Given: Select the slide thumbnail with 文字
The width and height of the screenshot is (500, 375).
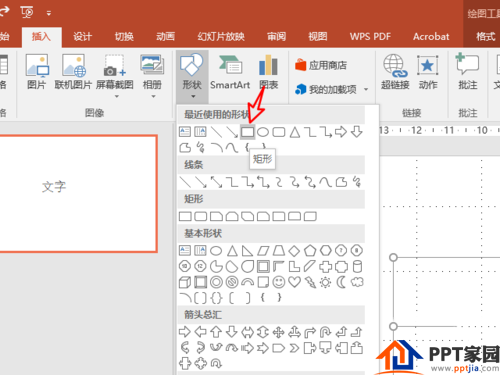Looking at the screenshot, I should (77, 193).
